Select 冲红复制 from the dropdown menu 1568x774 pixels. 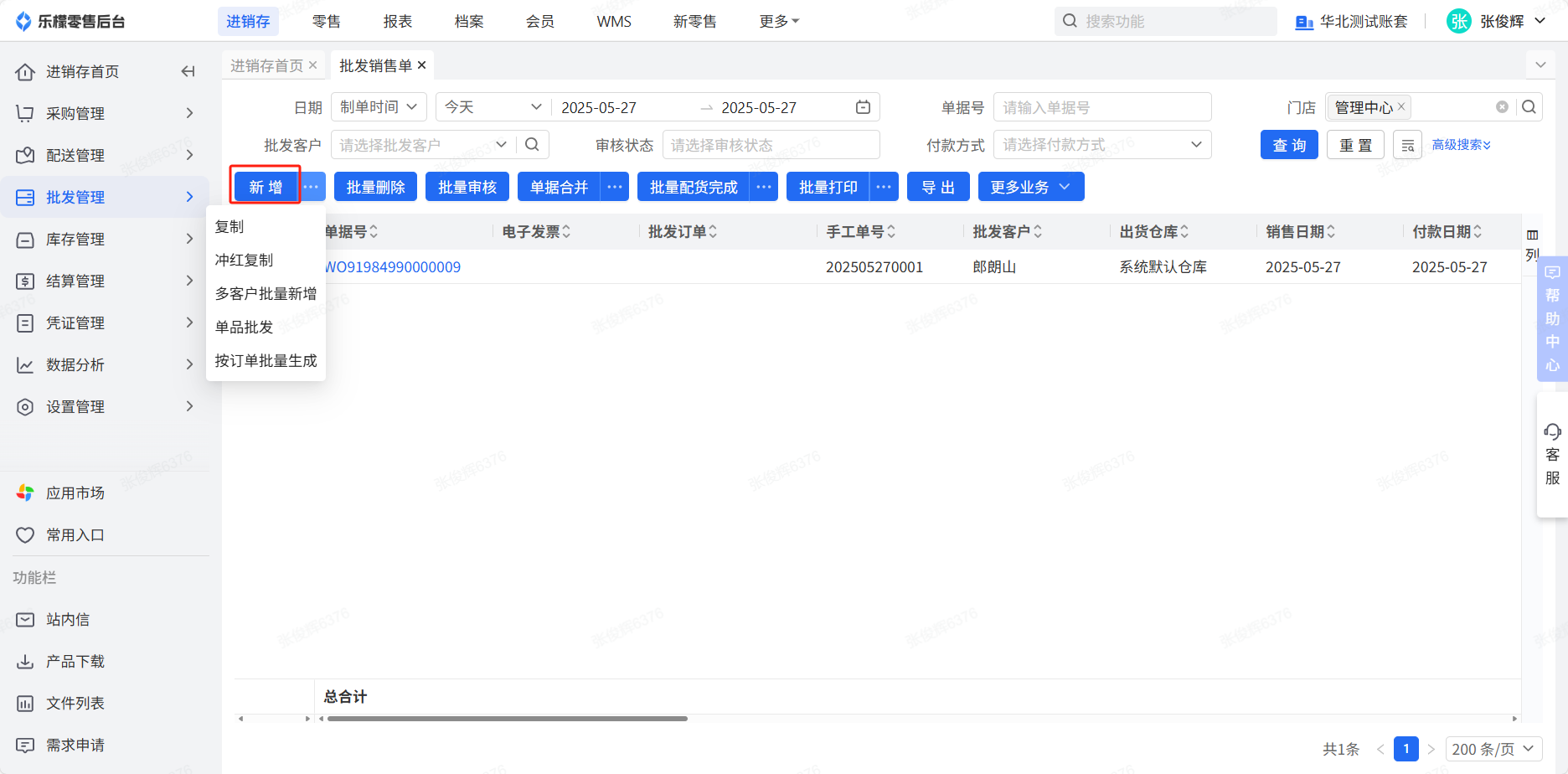tap(266, 260)
